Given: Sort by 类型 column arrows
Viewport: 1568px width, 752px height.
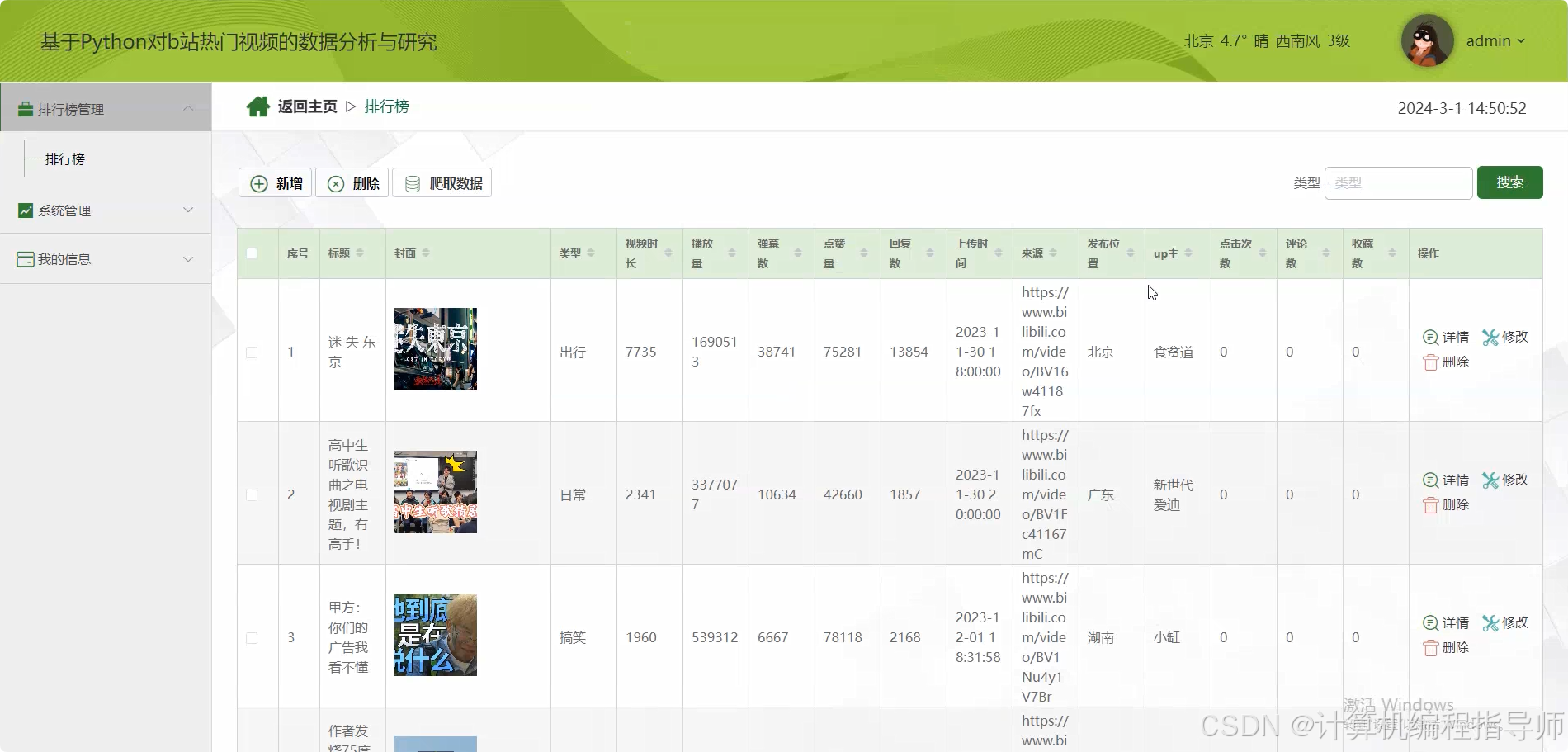Looking at the screenshot, I should pyautogui.click(x=591, y=253).
